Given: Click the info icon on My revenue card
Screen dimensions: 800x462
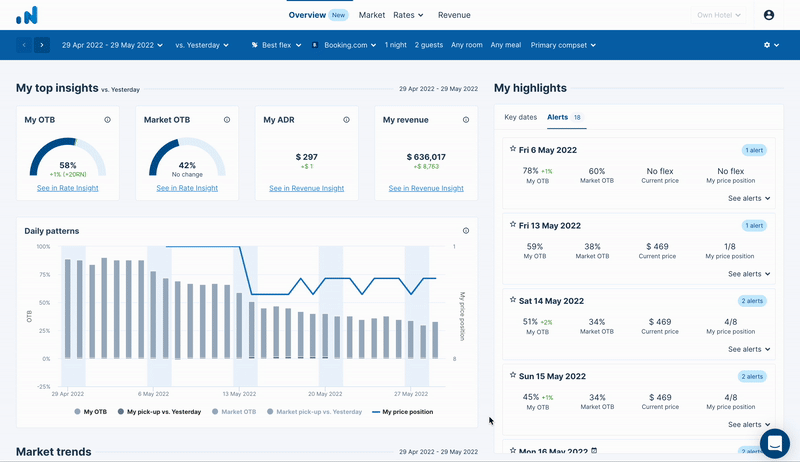Looking at the screenshot, I should [x=466, y=120].
